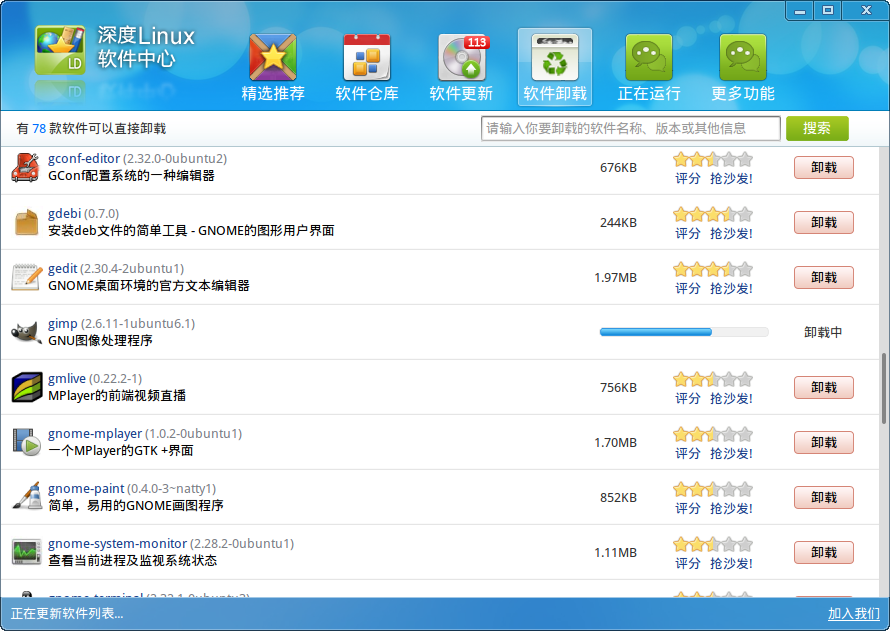The image size is (890, 631).
Task: Open the 更多功能 chat bubble icon
Action: (x=743, y=57)
